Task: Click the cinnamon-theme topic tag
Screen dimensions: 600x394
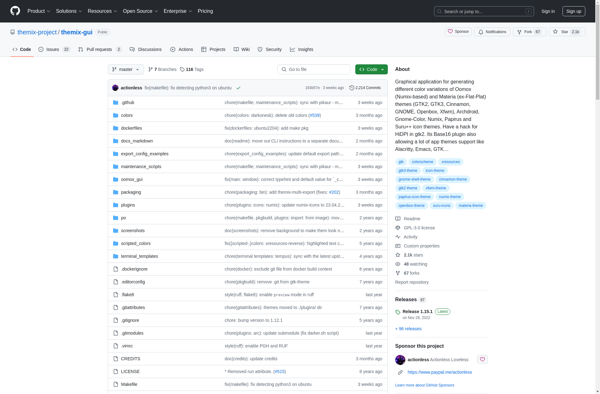Action: (x=453, y=179)
